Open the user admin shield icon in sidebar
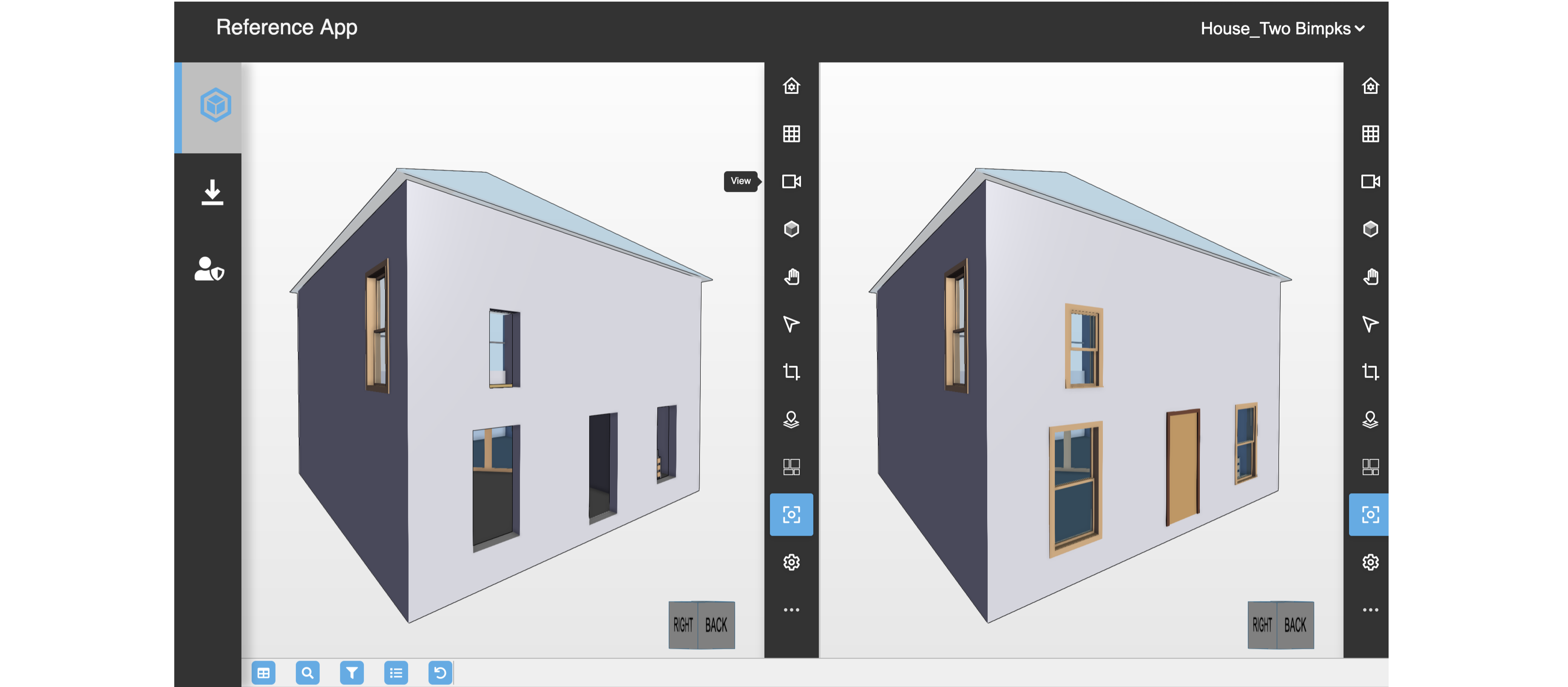The height and width of the screenshot is (687, 1568). (209, 269)
